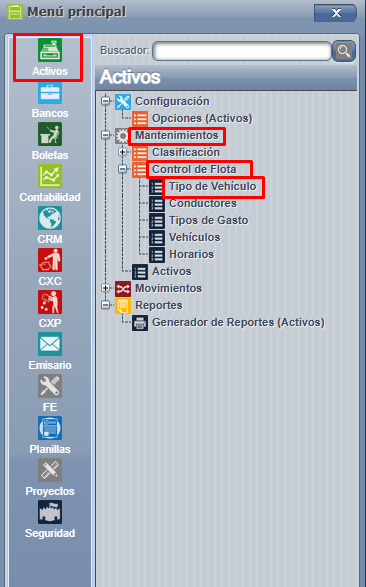Click the Reportes notepad icon
The height and width of the screenshot is (587, 366).
click(123, 305)
